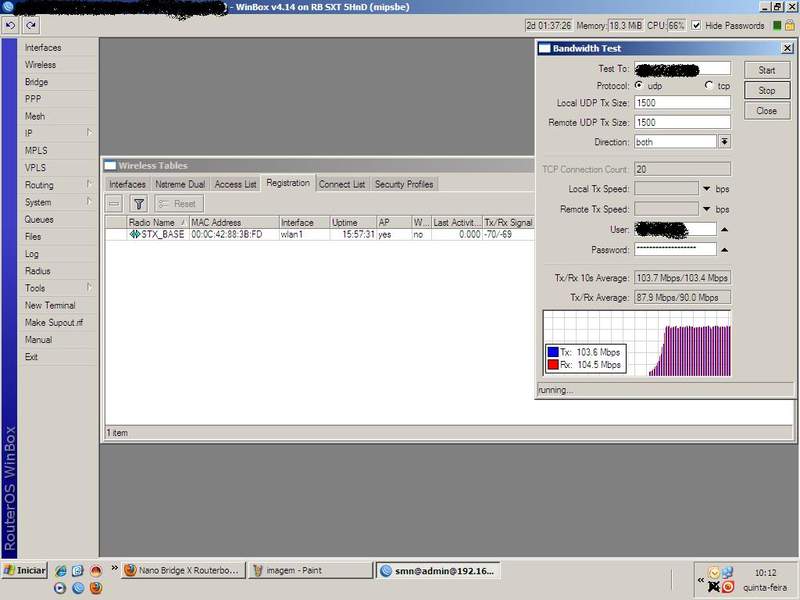
Task: Click the green status square indicator
Action: [x=777, y=25]
